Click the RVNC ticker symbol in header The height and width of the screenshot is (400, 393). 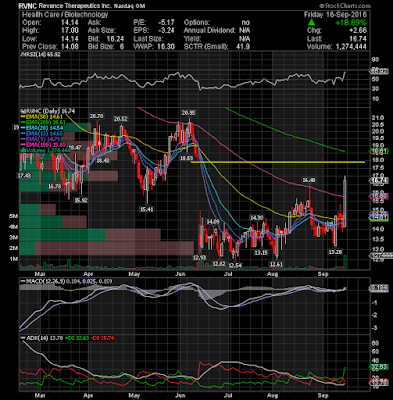pos(28,6)
